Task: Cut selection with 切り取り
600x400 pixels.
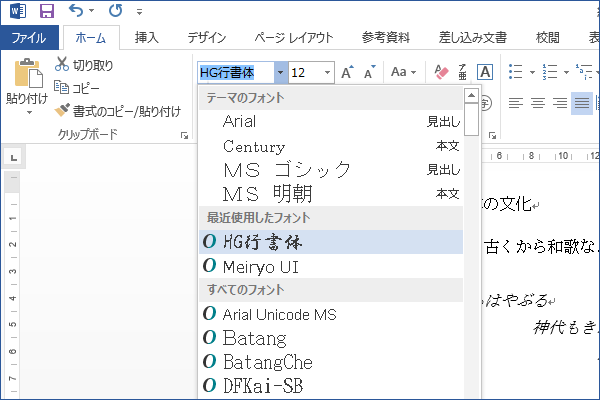Action: tap(84, 65)
